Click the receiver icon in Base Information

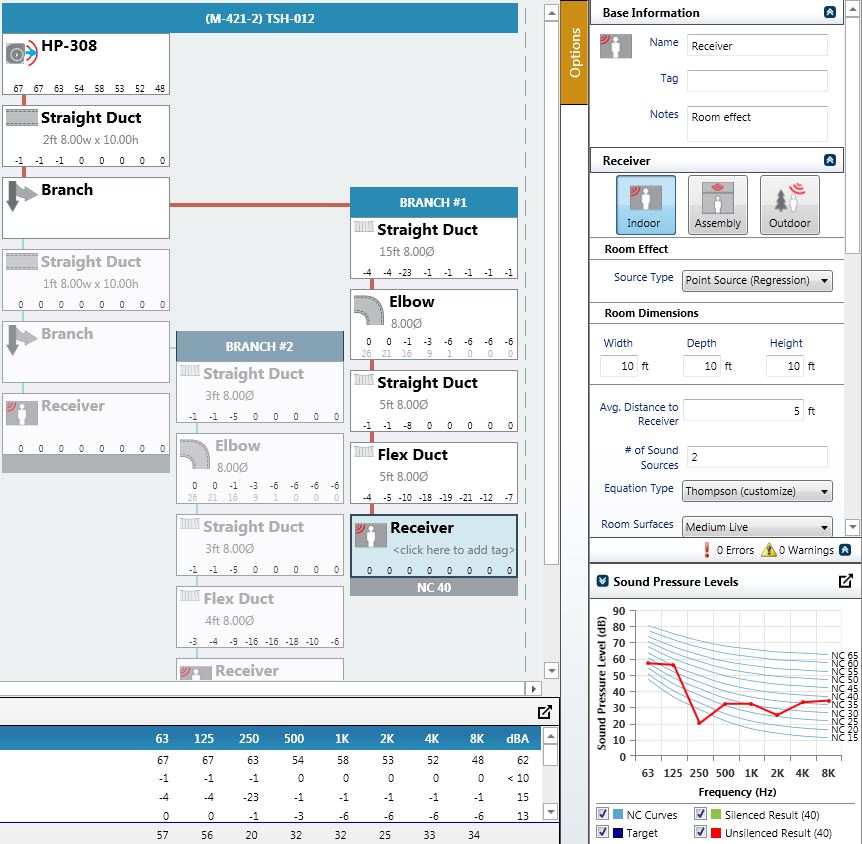pyautogui.click(x=615, y=46)
